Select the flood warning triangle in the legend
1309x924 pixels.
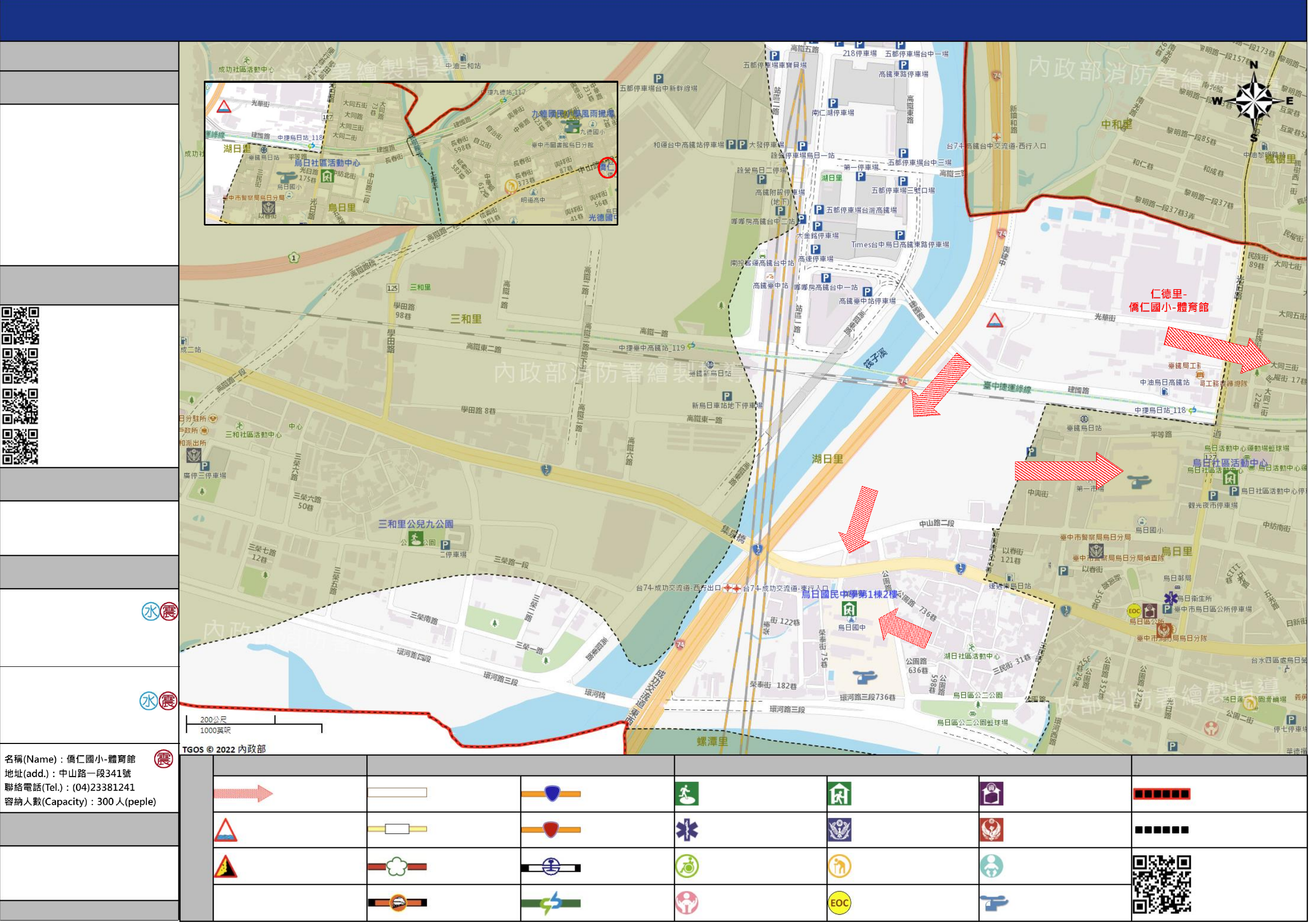(225, 830)
